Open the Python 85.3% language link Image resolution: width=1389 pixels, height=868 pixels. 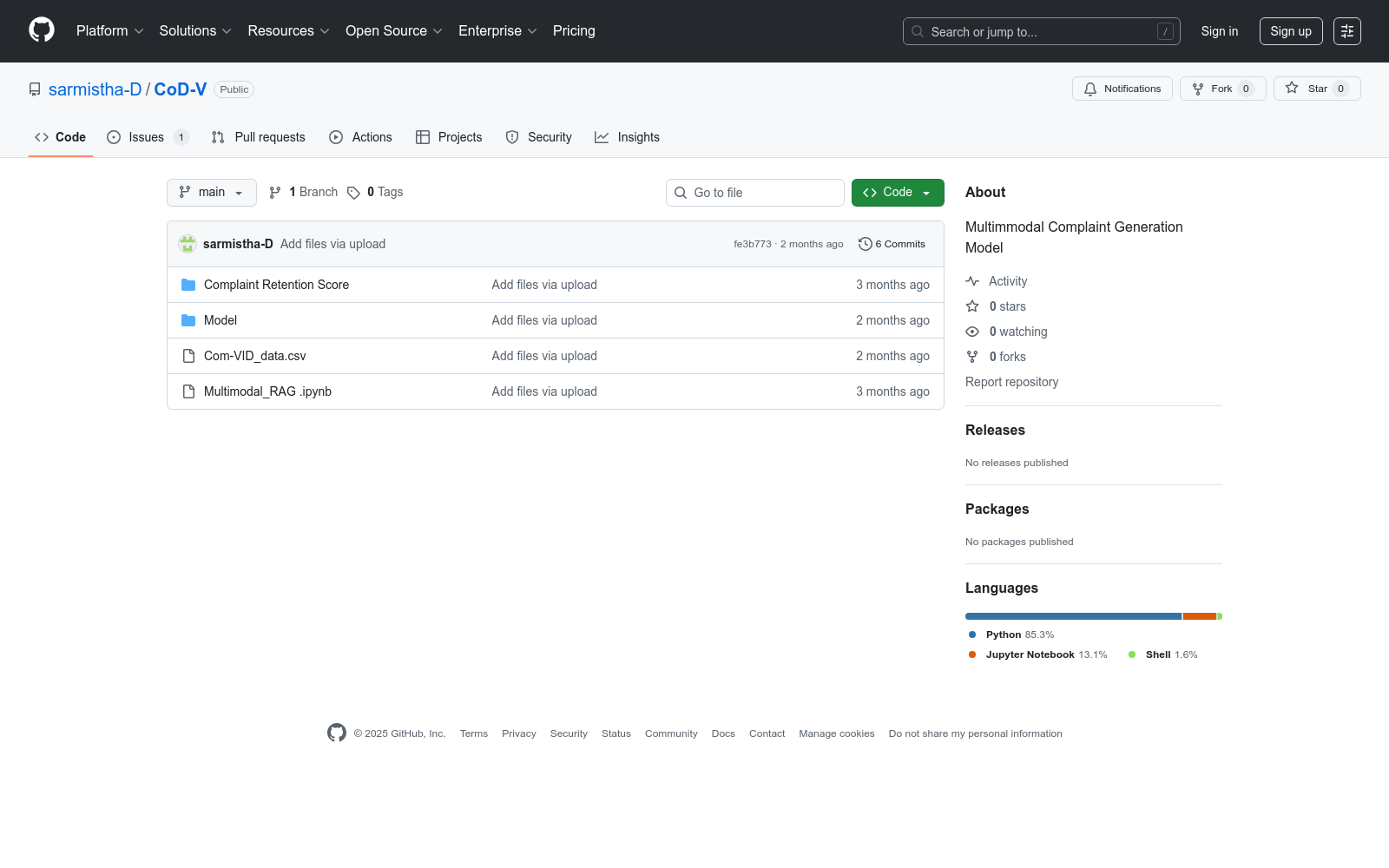1011,635
